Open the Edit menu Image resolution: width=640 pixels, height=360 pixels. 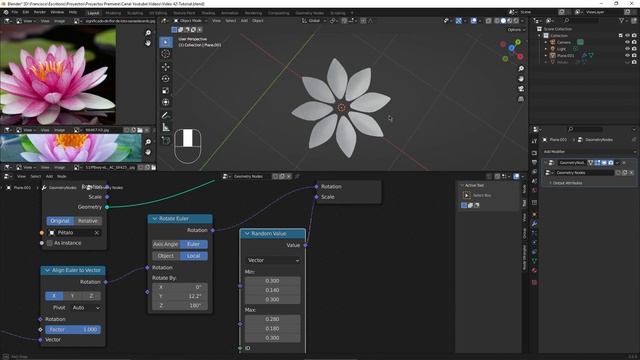pos(25,13)
